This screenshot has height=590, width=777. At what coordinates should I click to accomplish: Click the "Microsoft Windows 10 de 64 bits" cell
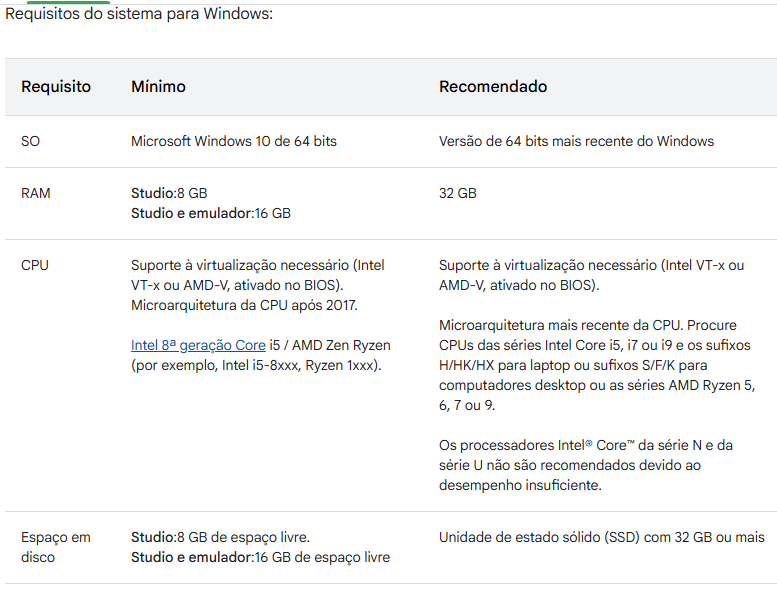pos(234,141)
